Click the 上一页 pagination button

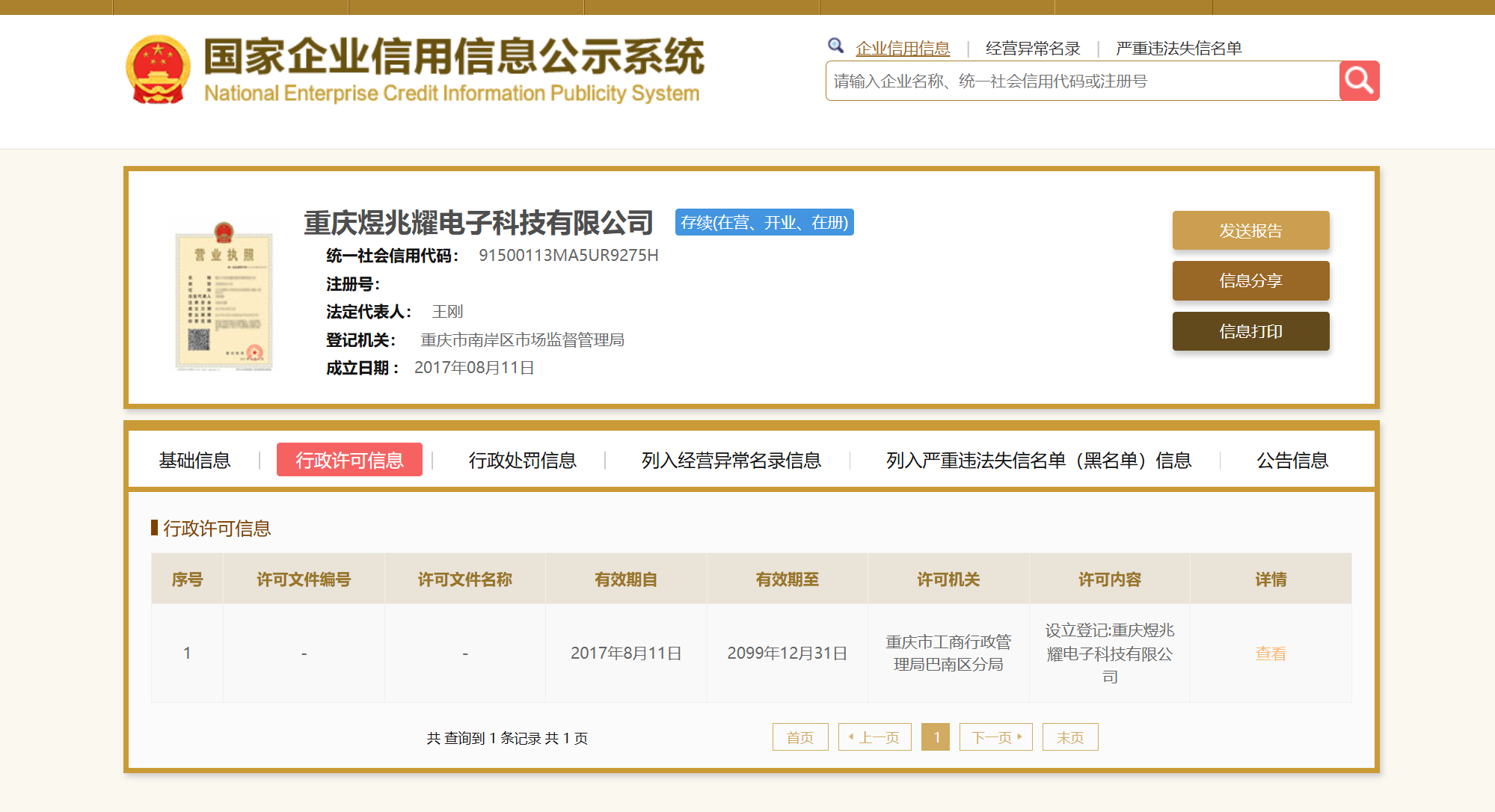click(875, 737)
